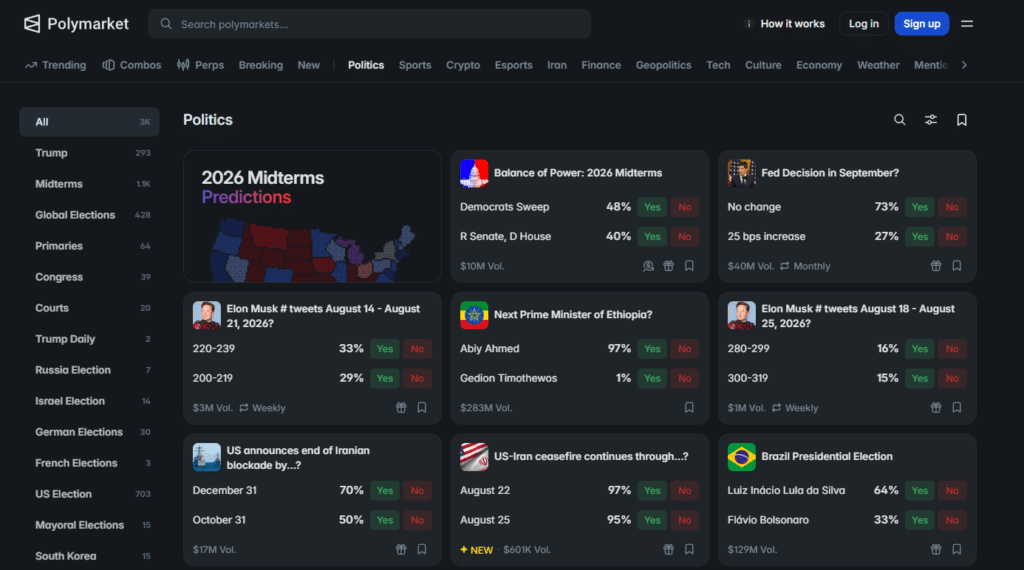Click the bookmark icon beside Politics heading
Image resolution: width=1024 pixels, height=570 pixels.
(962, 120)
